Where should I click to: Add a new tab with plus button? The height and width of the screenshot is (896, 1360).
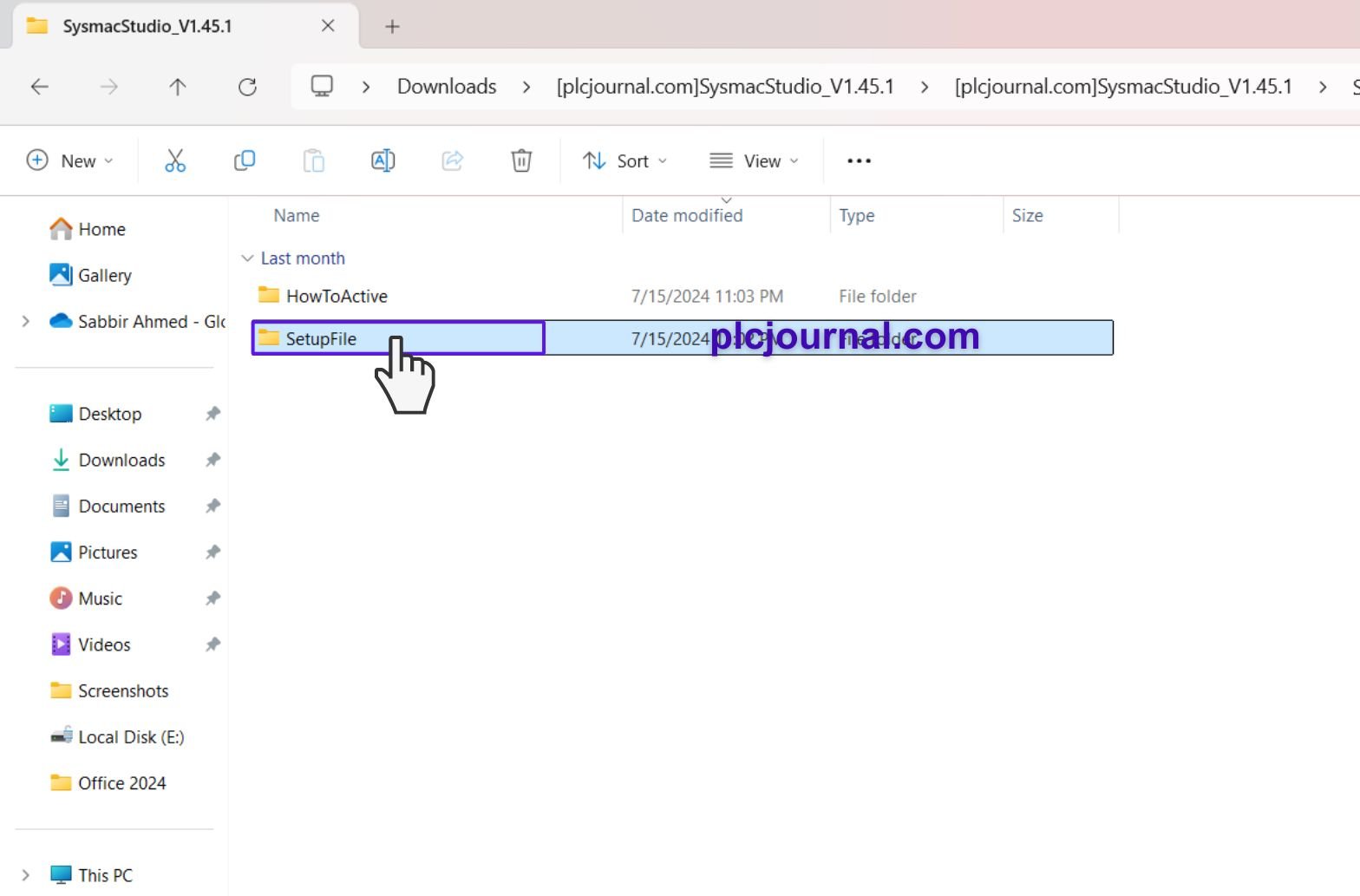coord(392,27)
